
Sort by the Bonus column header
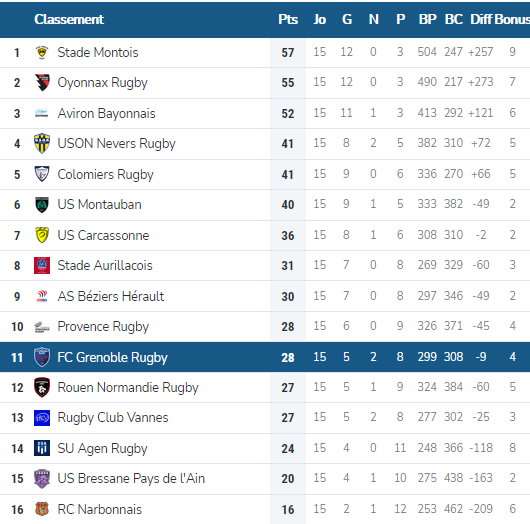click(512, 19)
